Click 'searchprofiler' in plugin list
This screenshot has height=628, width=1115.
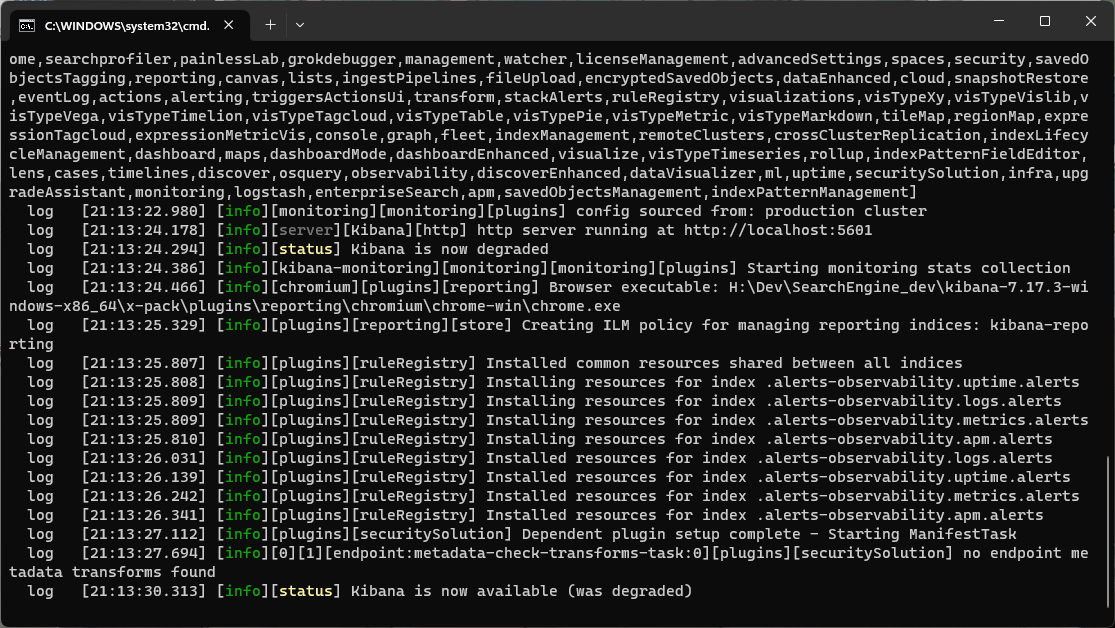(108, 59)
